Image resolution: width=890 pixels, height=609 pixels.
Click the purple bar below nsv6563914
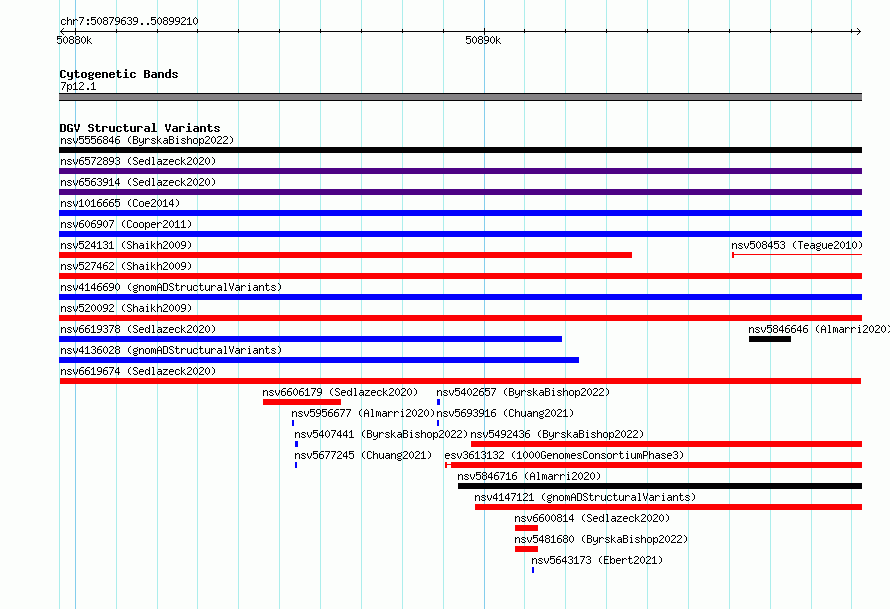pos(460,192)
